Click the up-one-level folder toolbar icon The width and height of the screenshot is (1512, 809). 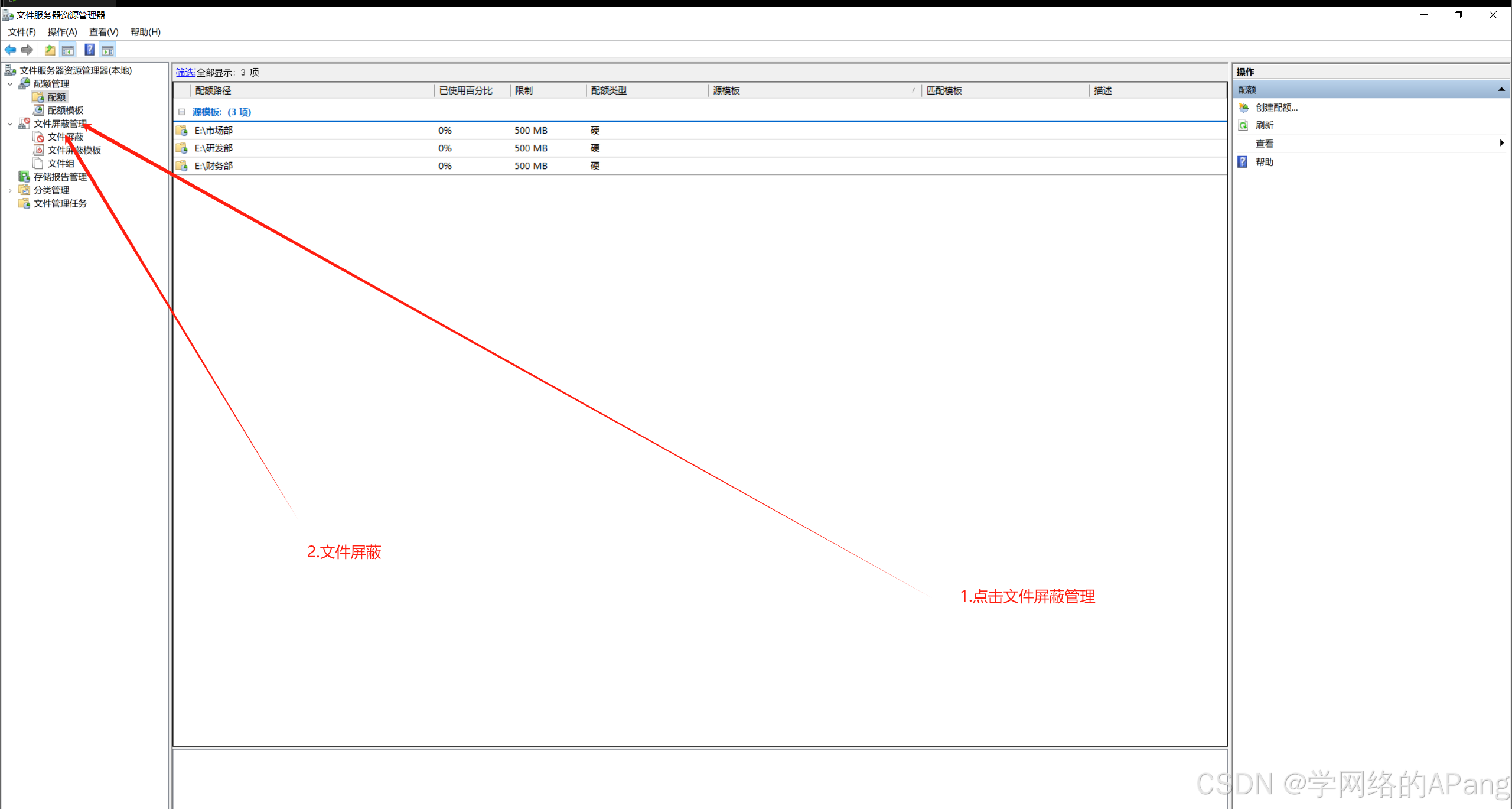coord(50,50)
